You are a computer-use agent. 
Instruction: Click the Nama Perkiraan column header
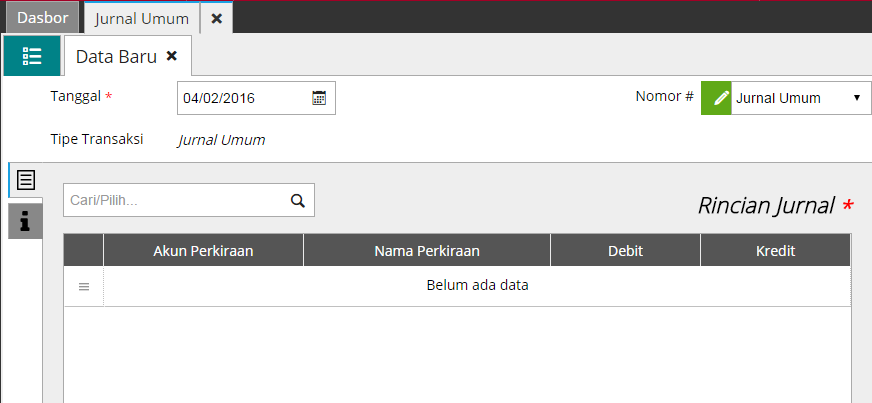(x=427, y=250)
